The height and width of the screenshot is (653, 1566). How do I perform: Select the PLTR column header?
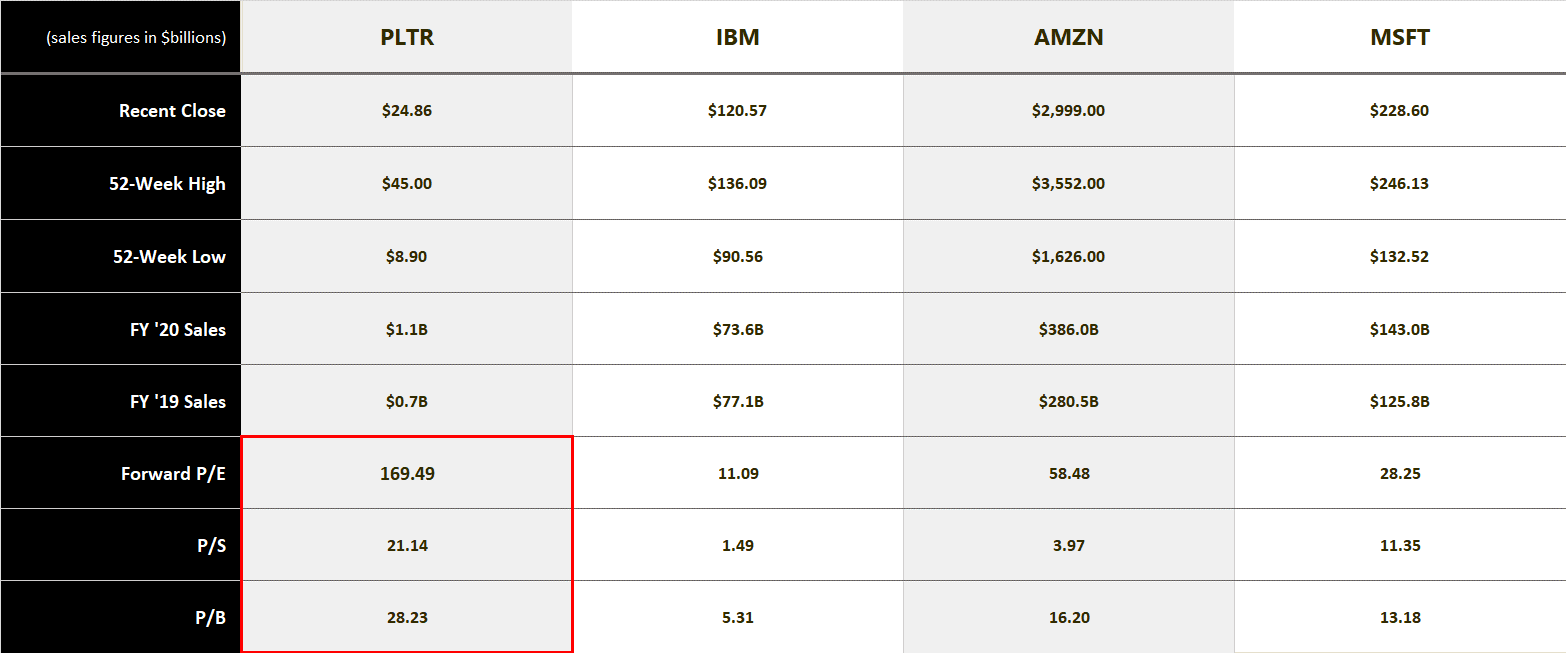(406, 38)
